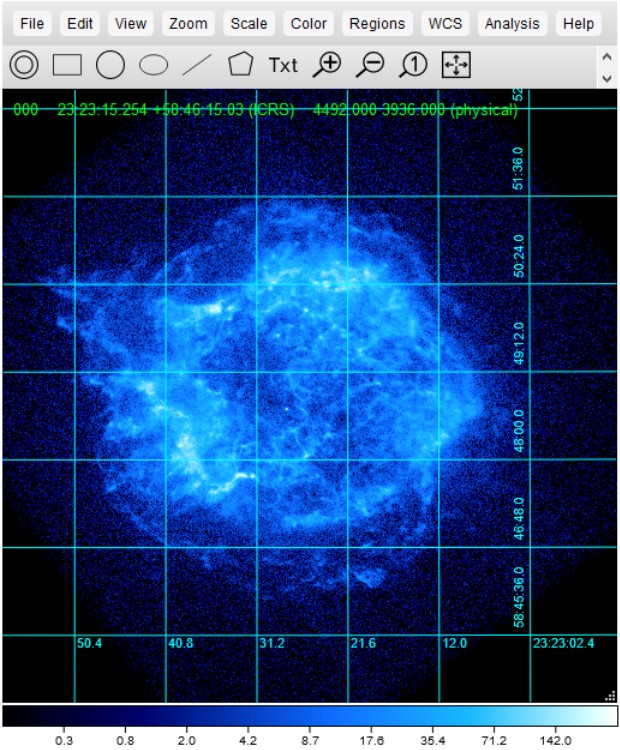Viewport: 620px width, 750px height.
Task: Select the annulus region tool
Action: click(24, 65)
